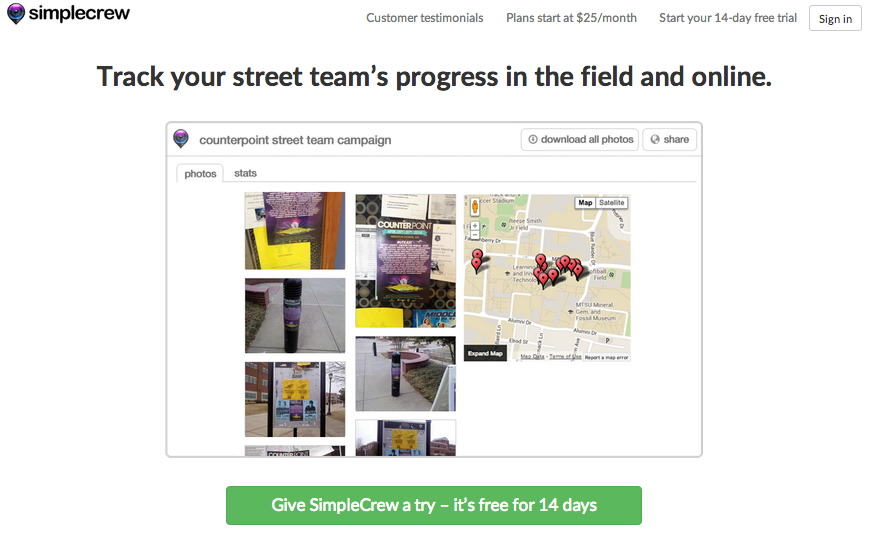Click the download all photos button
The image size is (875, 539).
580,139
